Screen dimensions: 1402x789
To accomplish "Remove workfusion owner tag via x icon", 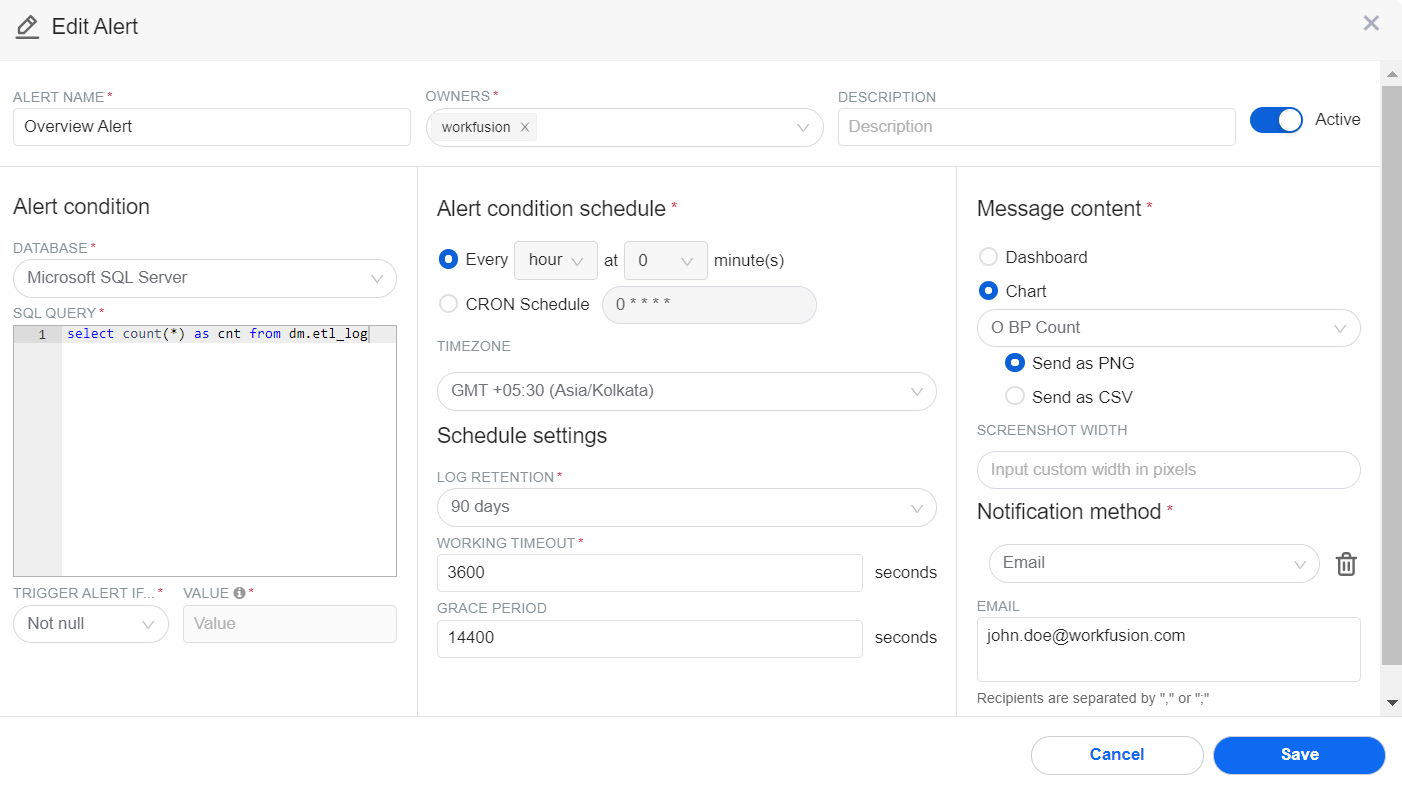I will [525, 127].
